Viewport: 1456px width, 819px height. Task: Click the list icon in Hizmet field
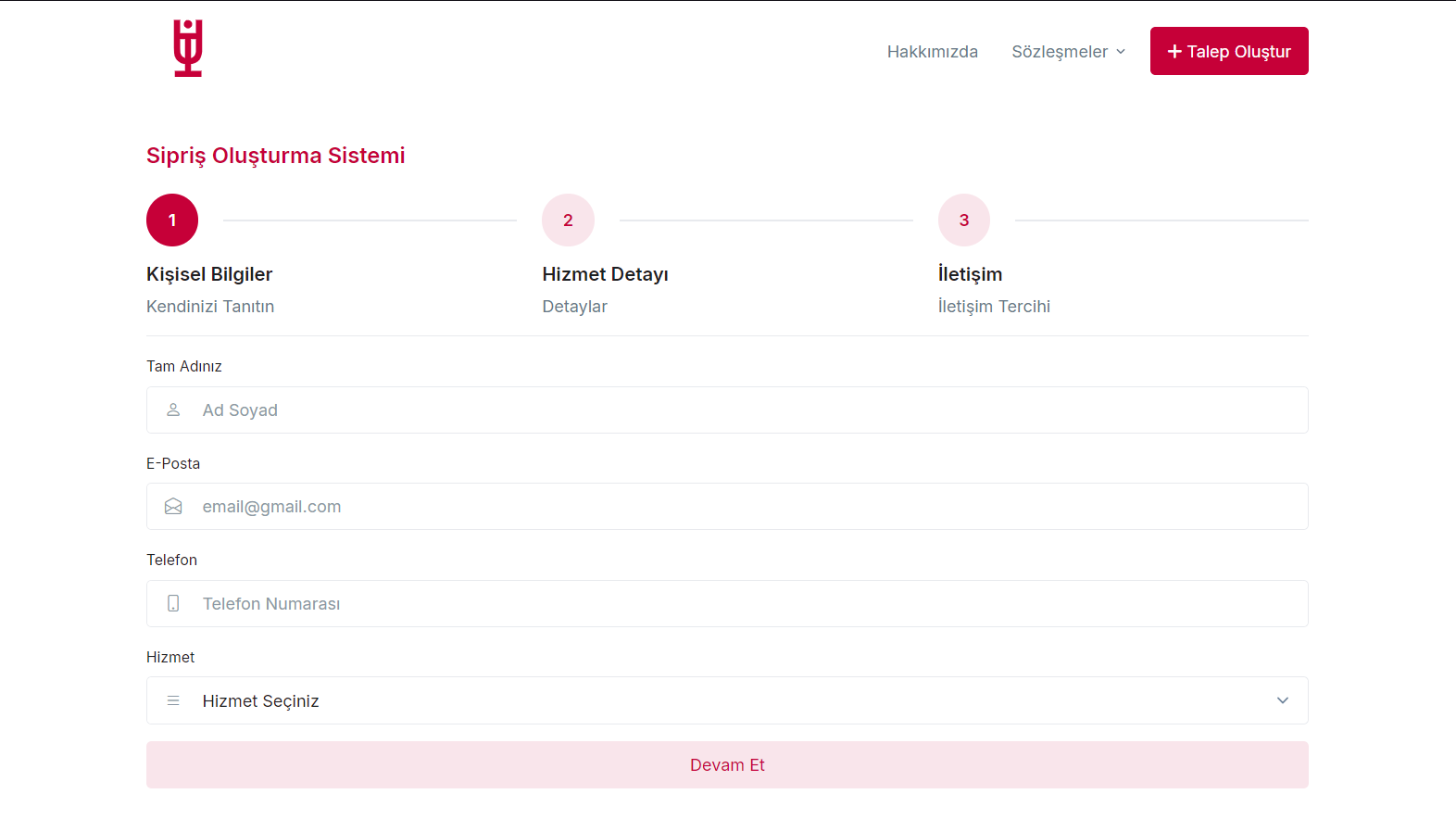click(173, 700)
